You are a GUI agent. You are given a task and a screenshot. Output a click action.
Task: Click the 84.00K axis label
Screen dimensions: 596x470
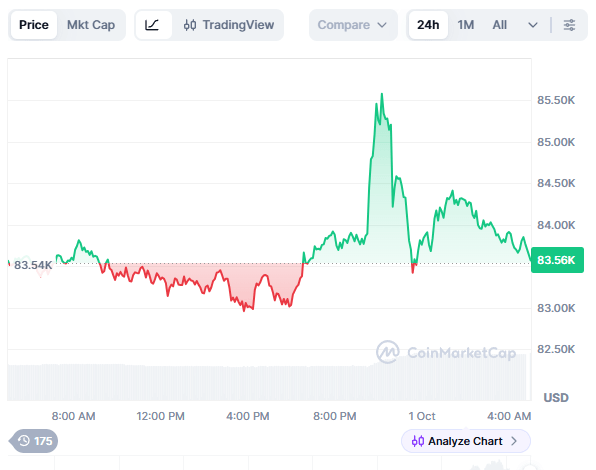556,225
